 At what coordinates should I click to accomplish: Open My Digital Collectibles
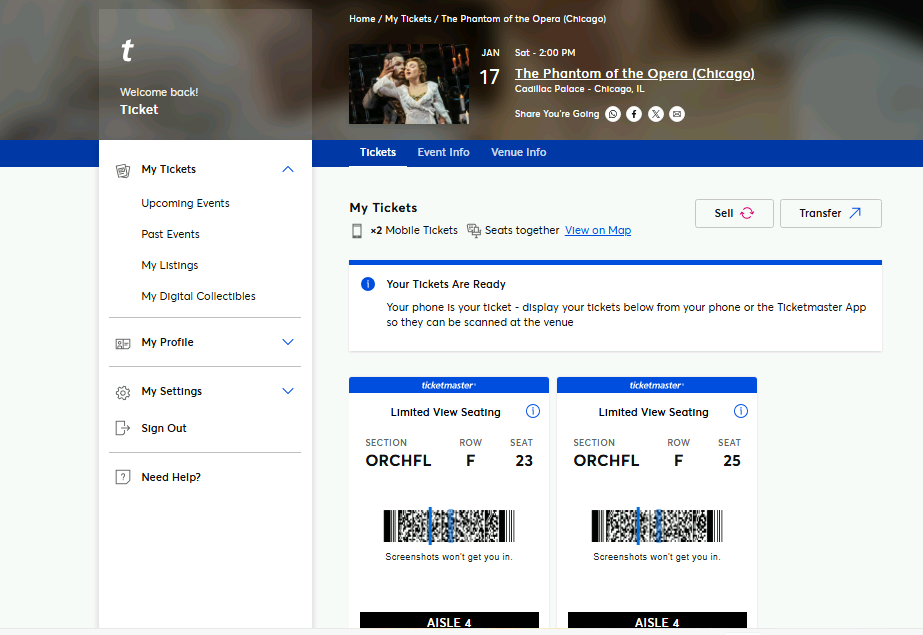click(198, 296)
